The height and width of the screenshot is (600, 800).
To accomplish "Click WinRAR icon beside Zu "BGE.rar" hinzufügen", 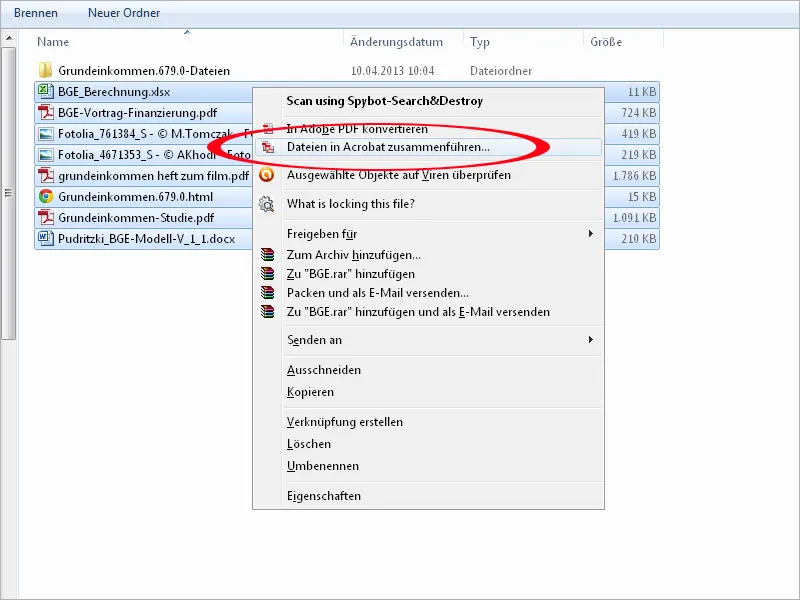I will [267, 273].
